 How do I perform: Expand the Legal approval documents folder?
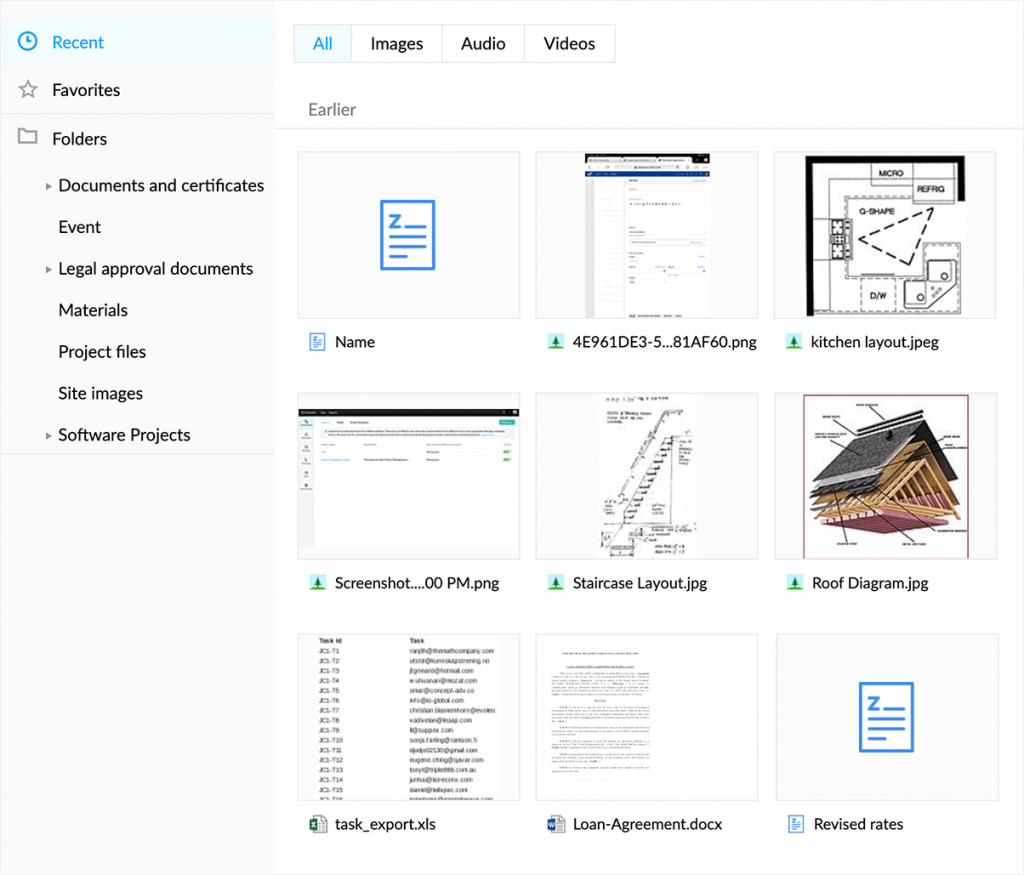pyautogui.click(x=47, y=268)
